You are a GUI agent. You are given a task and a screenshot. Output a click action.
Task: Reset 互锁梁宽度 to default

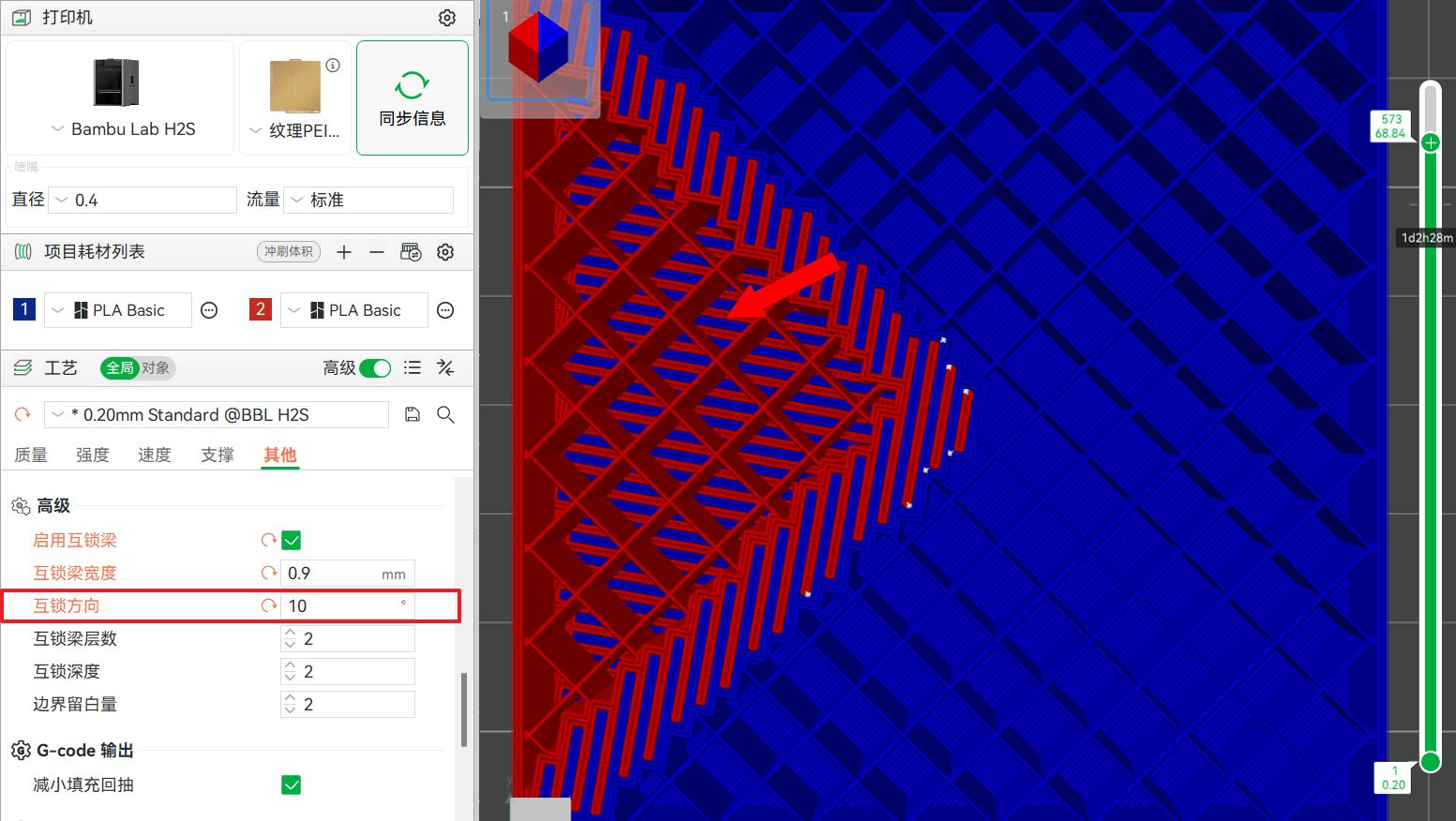[x=269, y=573]
